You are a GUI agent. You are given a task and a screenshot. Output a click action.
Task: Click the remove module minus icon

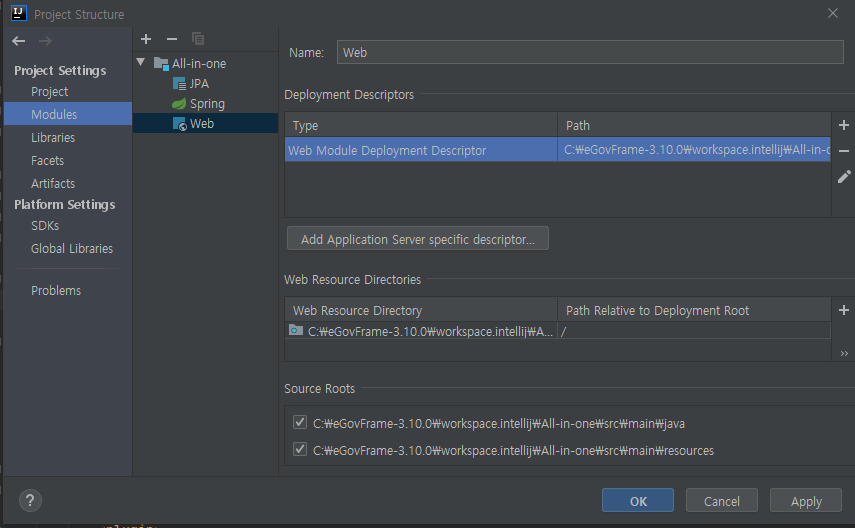click(172, 39)
